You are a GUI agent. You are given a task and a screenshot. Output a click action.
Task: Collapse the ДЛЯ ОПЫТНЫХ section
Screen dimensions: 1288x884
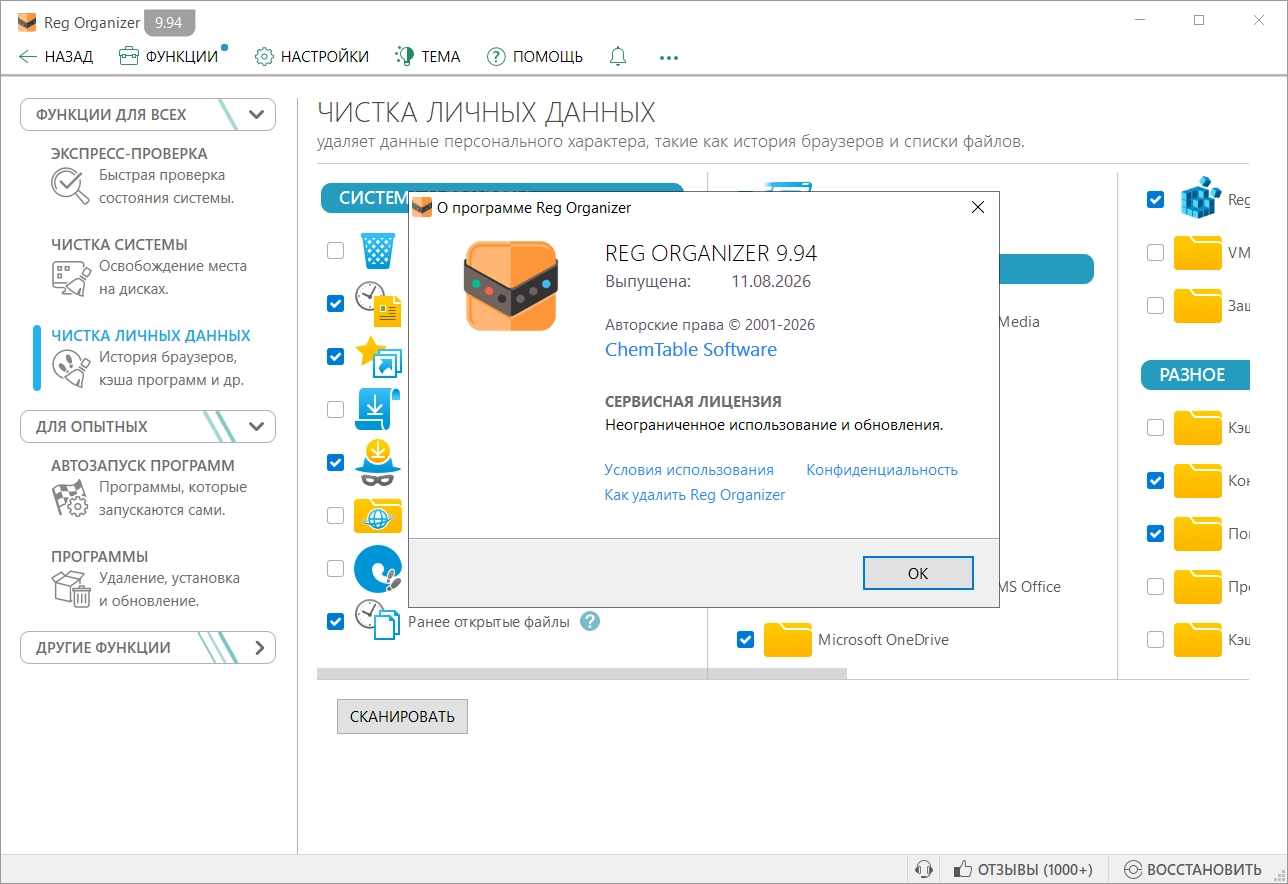(x=148, y=426)
